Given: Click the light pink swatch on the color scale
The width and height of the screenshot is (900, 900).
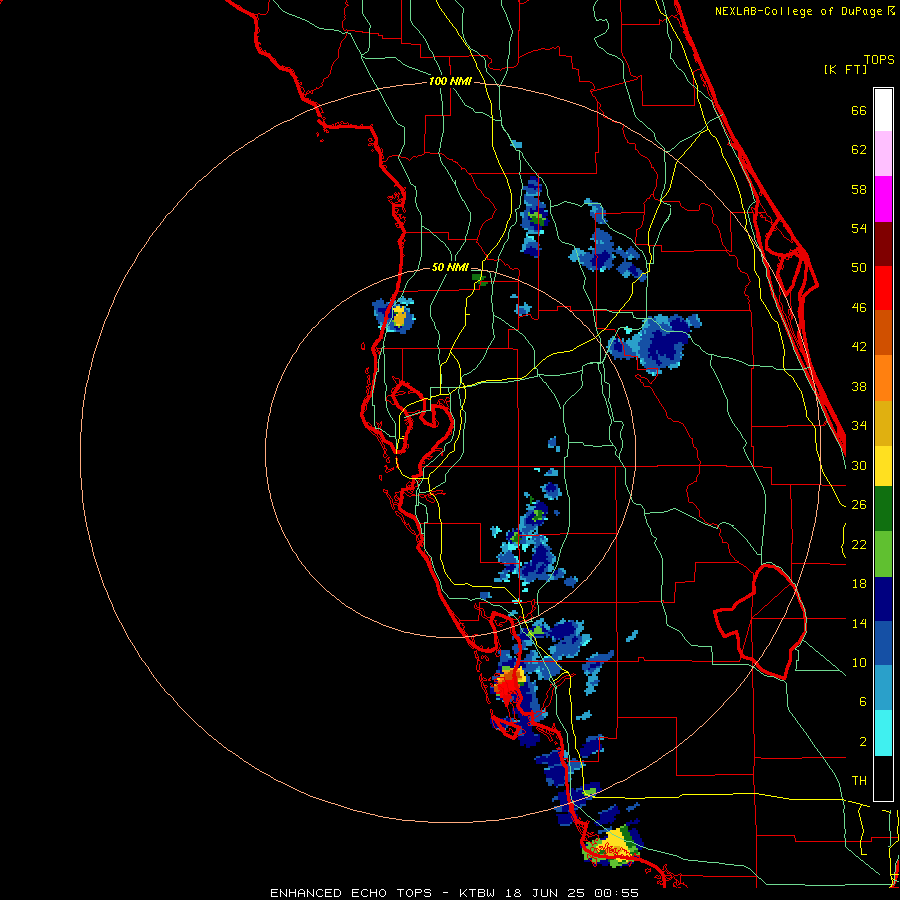Looking at the screenshot, I should 883,153.
